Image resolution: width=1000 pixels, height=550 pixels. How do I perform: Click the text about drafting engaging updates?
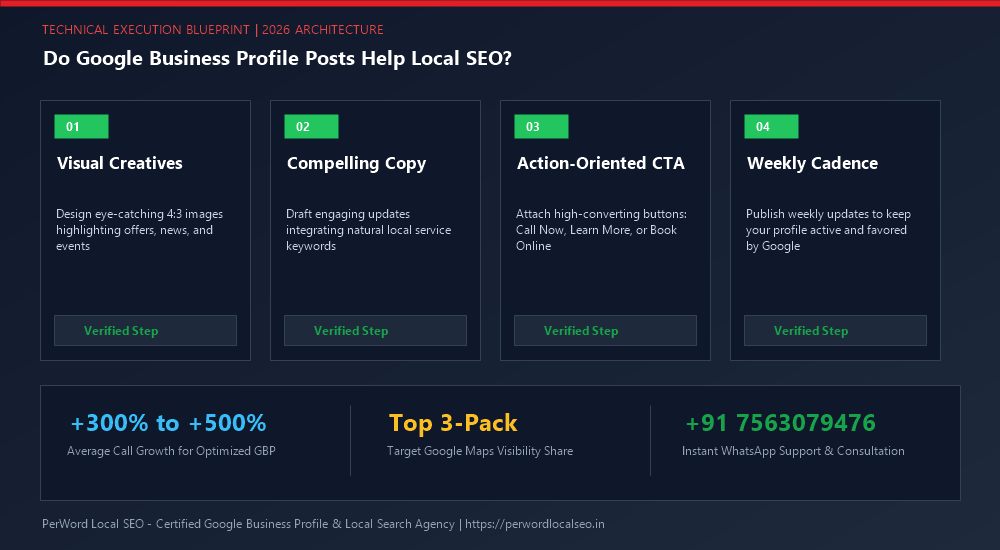369,230
